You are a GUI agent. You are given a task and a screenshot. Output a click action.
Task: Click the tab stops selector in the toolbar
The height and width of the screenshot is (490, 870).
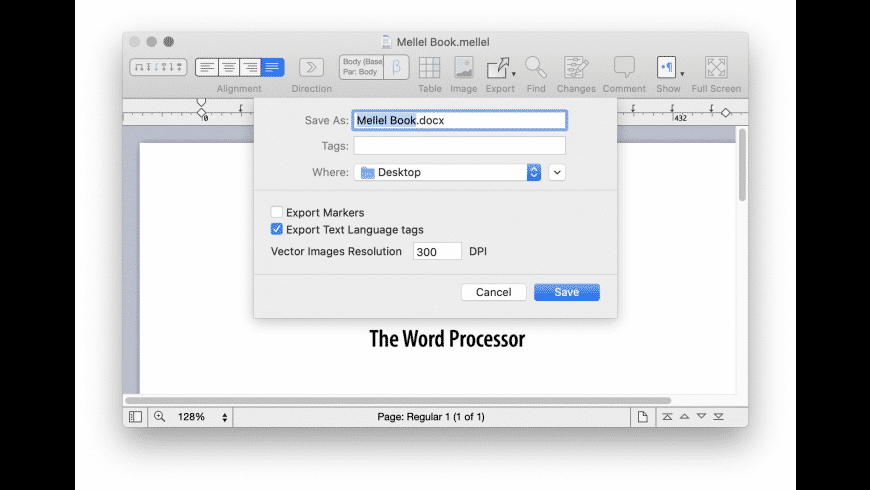pos(158,67)
